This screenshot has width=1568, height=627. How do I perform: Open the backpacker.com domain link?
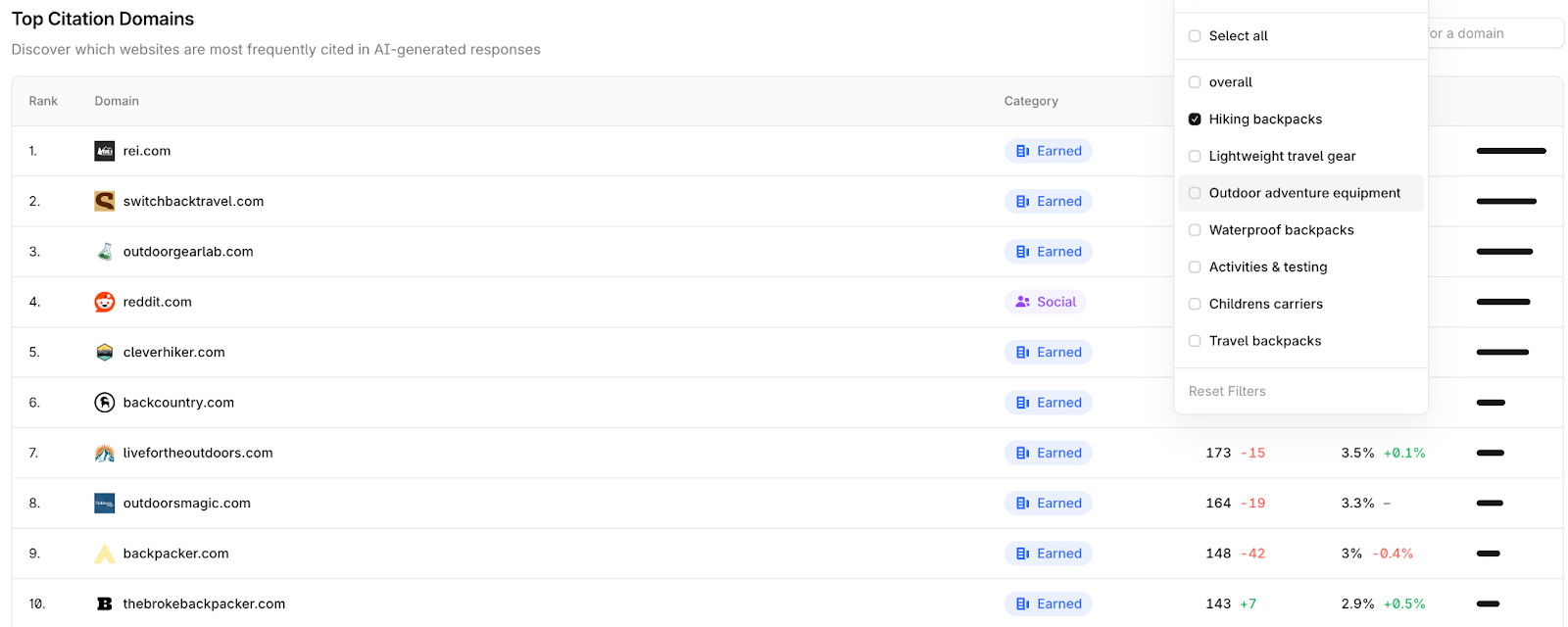(x=176, y=554)
